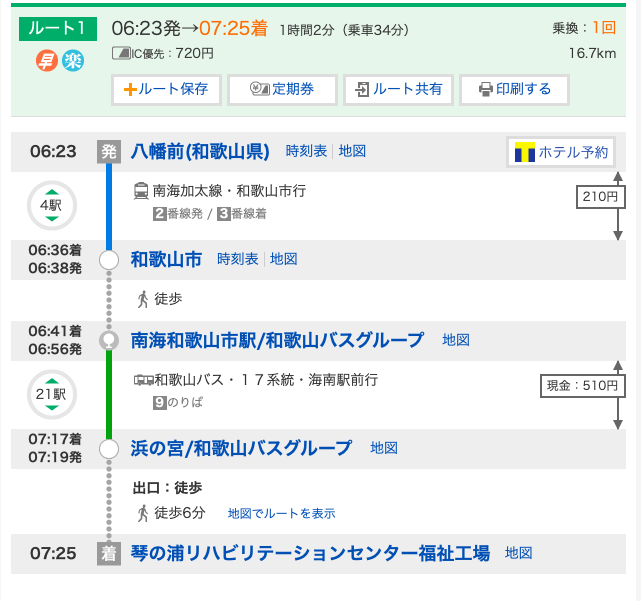Viewport: 641px width, 601px height.
Task: Click the 2番線発 platform text
Action: (178, 214)
